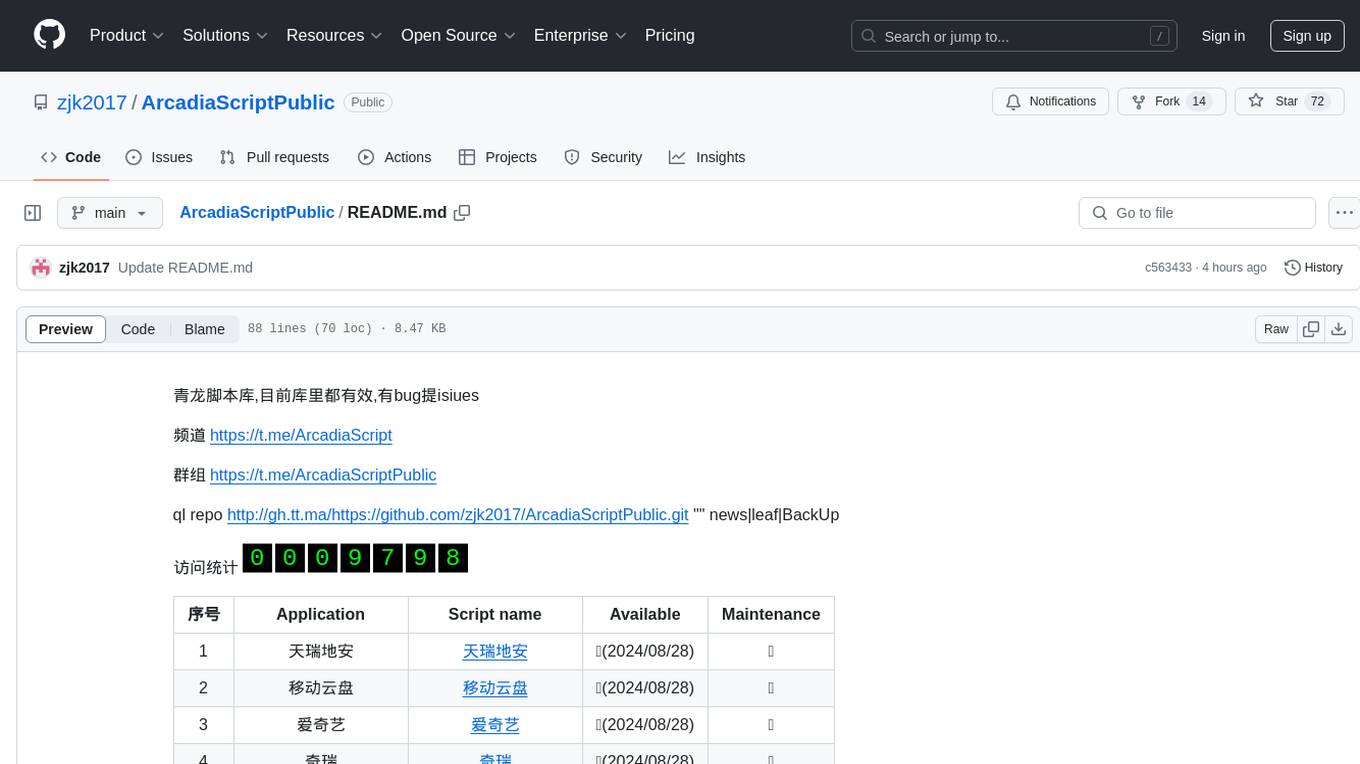Open the zjk2017 owner profile link
The width and height of the screenshot is (1360, 764).
[x=92, y=102]
